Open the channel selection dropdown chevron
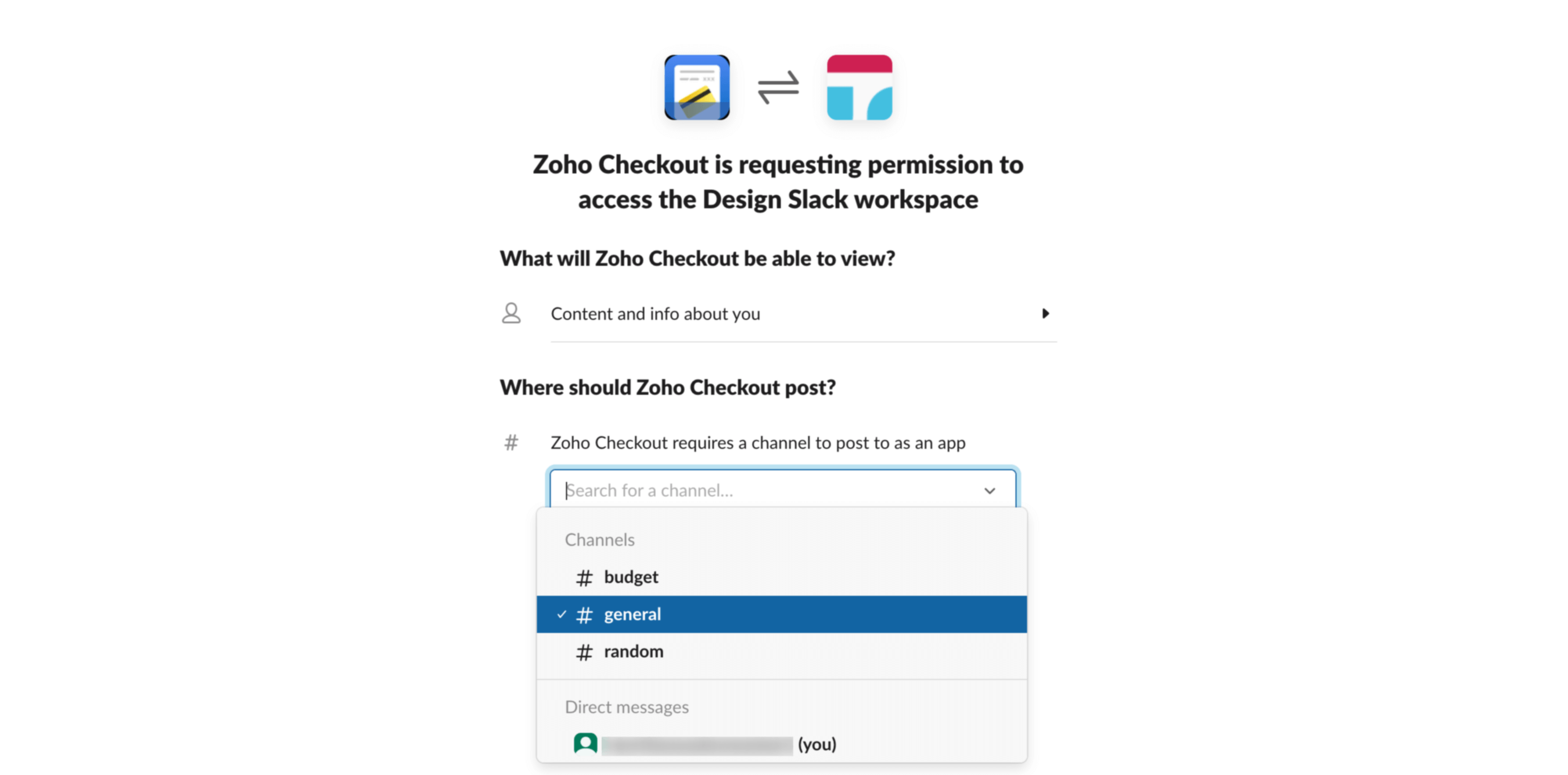This screenshot has width=1568, height=775. tap(990, 490)
